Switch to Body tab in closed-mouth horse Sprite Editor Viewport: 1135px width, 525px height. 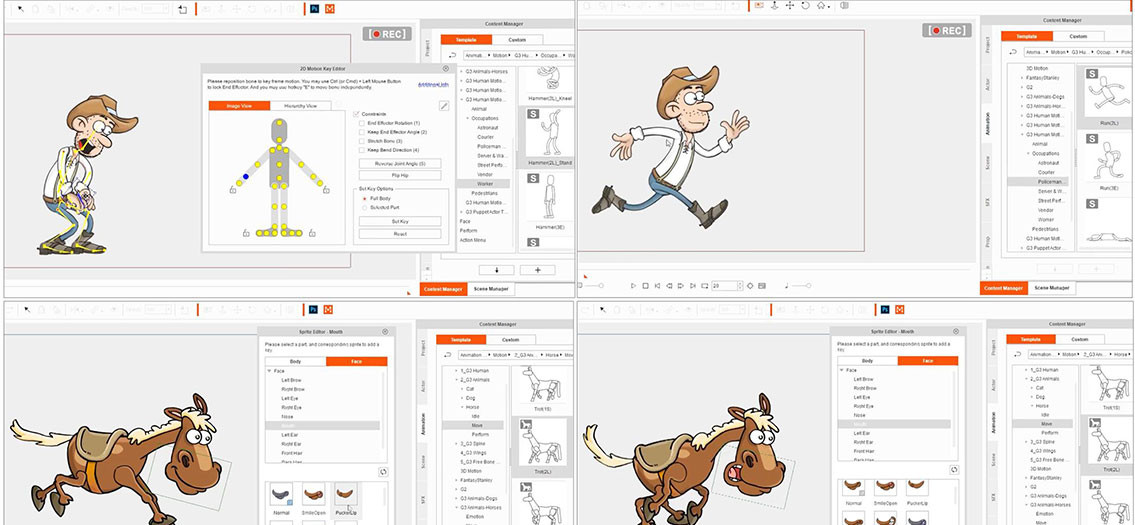(295, 361)
